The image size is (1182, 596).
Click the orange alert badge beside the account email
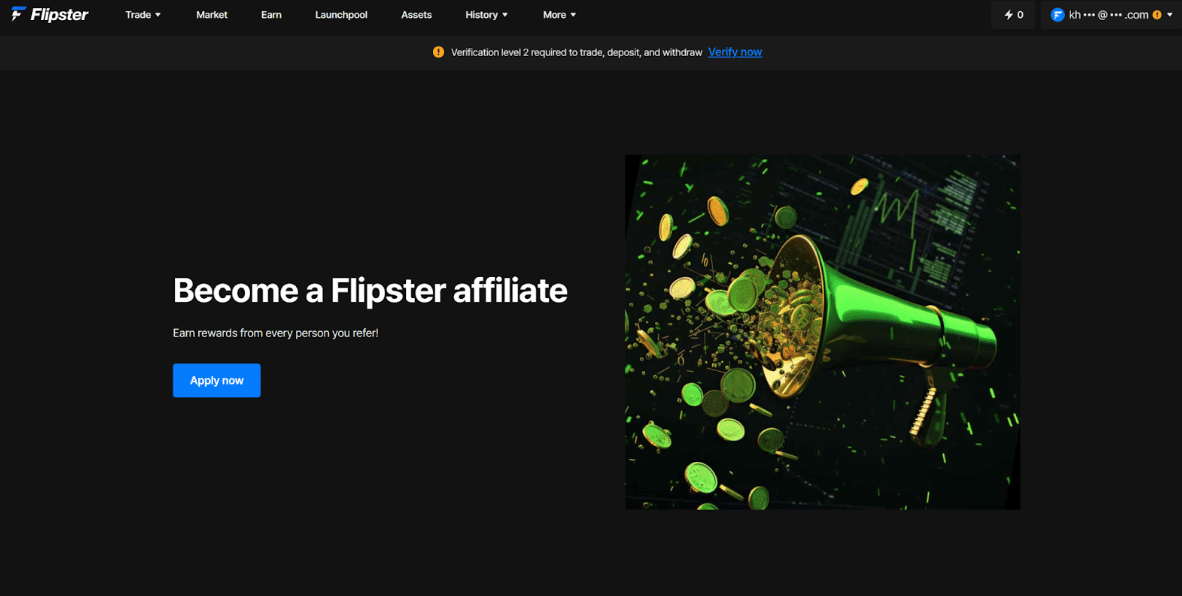tap(1157, 14)
